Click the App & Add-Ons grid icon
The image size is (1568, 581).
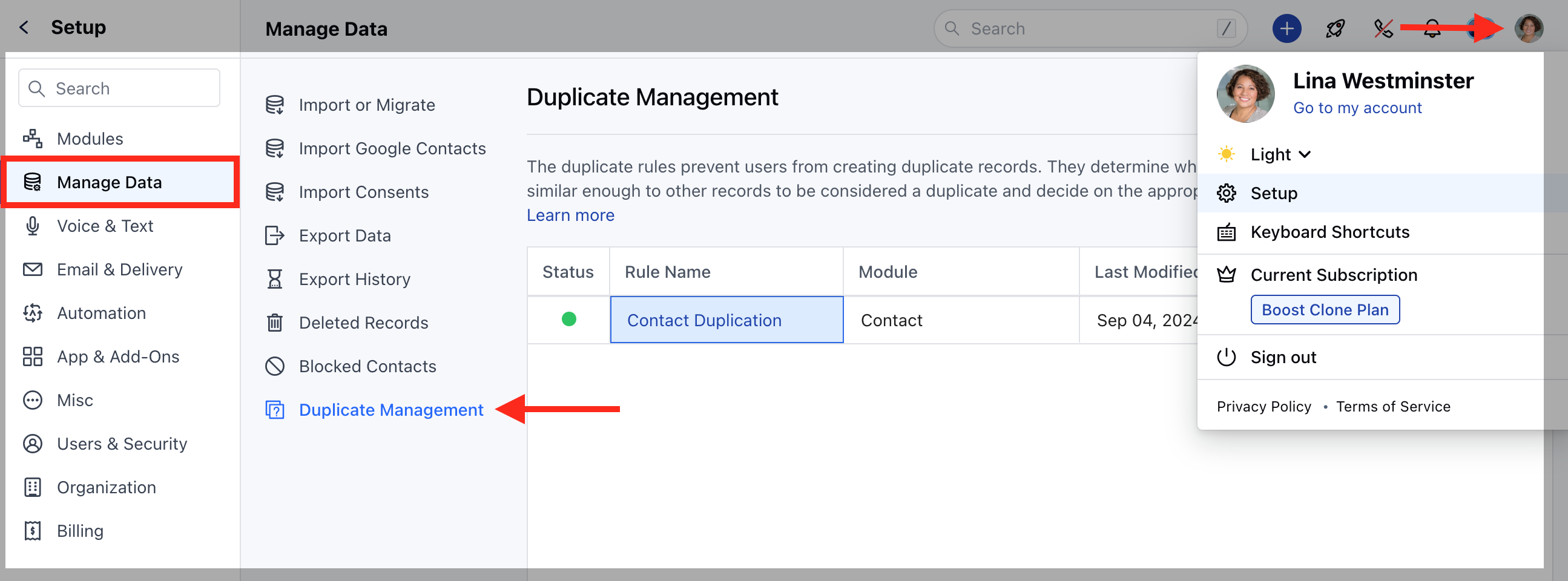pos(32,356)
